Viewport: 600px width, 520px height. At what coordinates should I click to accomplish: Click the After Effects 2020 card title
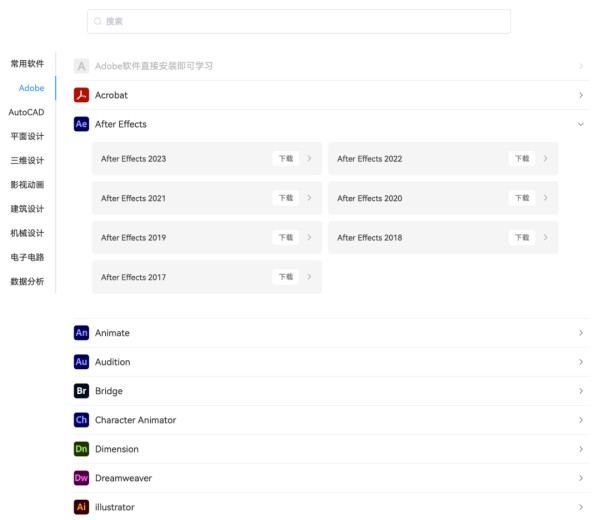click(370, 198)
